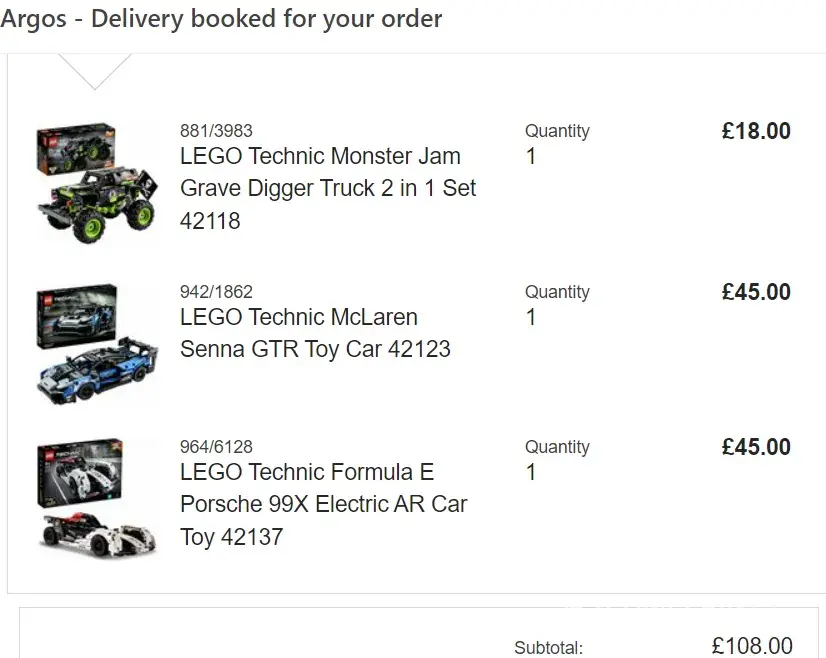Select catalogue number 881/3983
The width and height of the screenshot is (826, 658).
click(216, 131)
